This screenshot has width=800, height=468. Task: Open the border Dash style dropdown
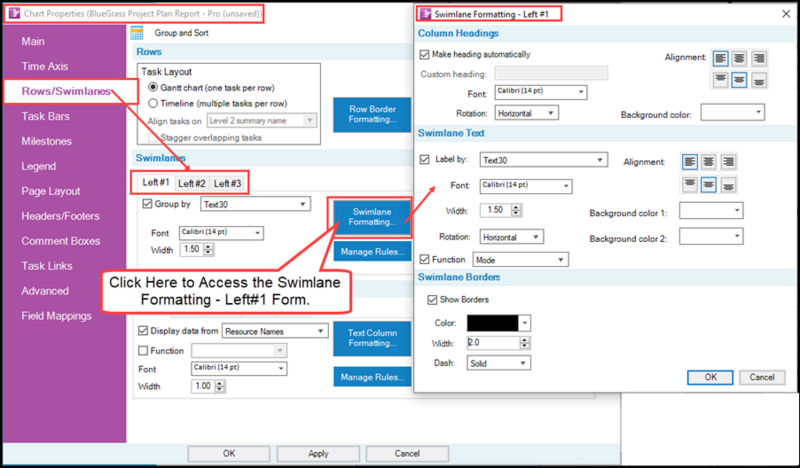tap(498, 363)
